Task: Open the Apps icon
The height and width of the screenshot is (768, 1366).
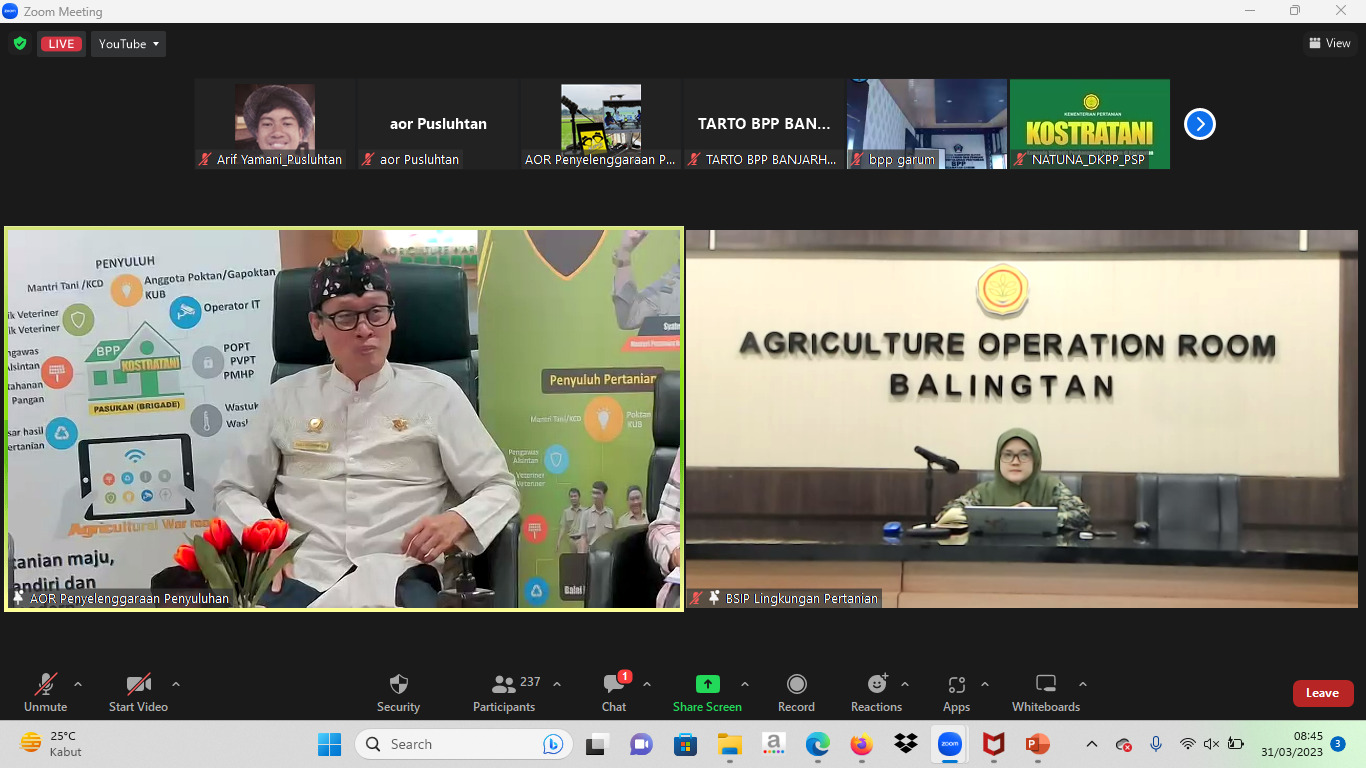Action: point(956,684)
